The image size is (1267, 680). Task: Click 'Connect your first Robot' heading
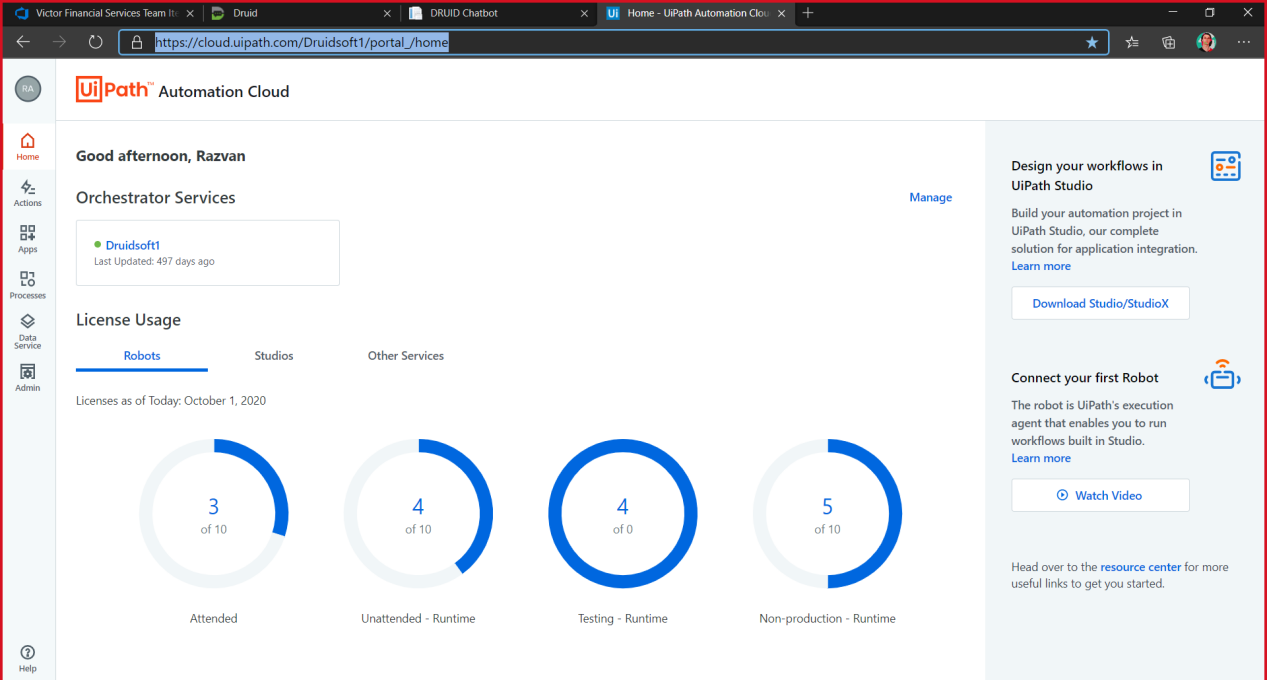[1085, 378]
